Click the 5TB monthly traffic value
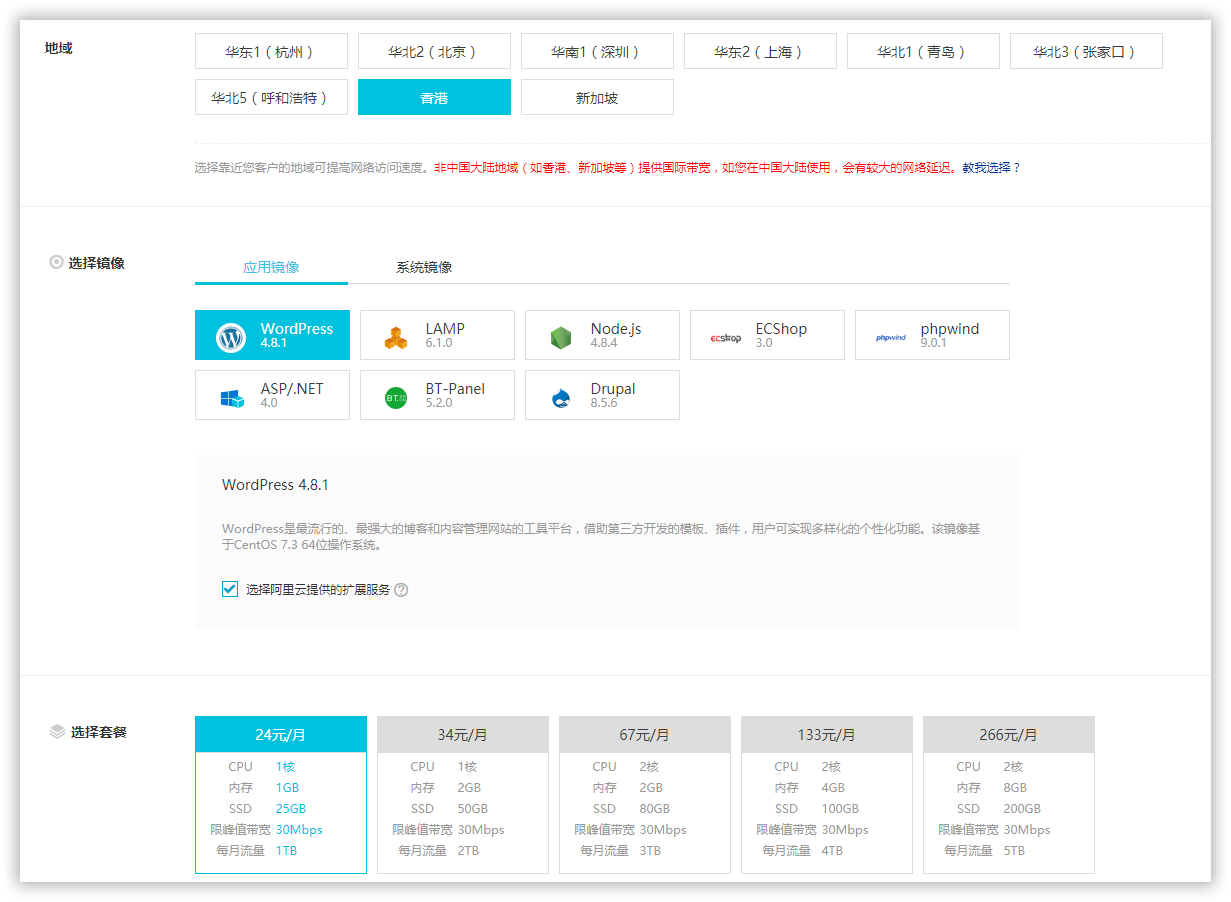 [x=1014, y=851]
